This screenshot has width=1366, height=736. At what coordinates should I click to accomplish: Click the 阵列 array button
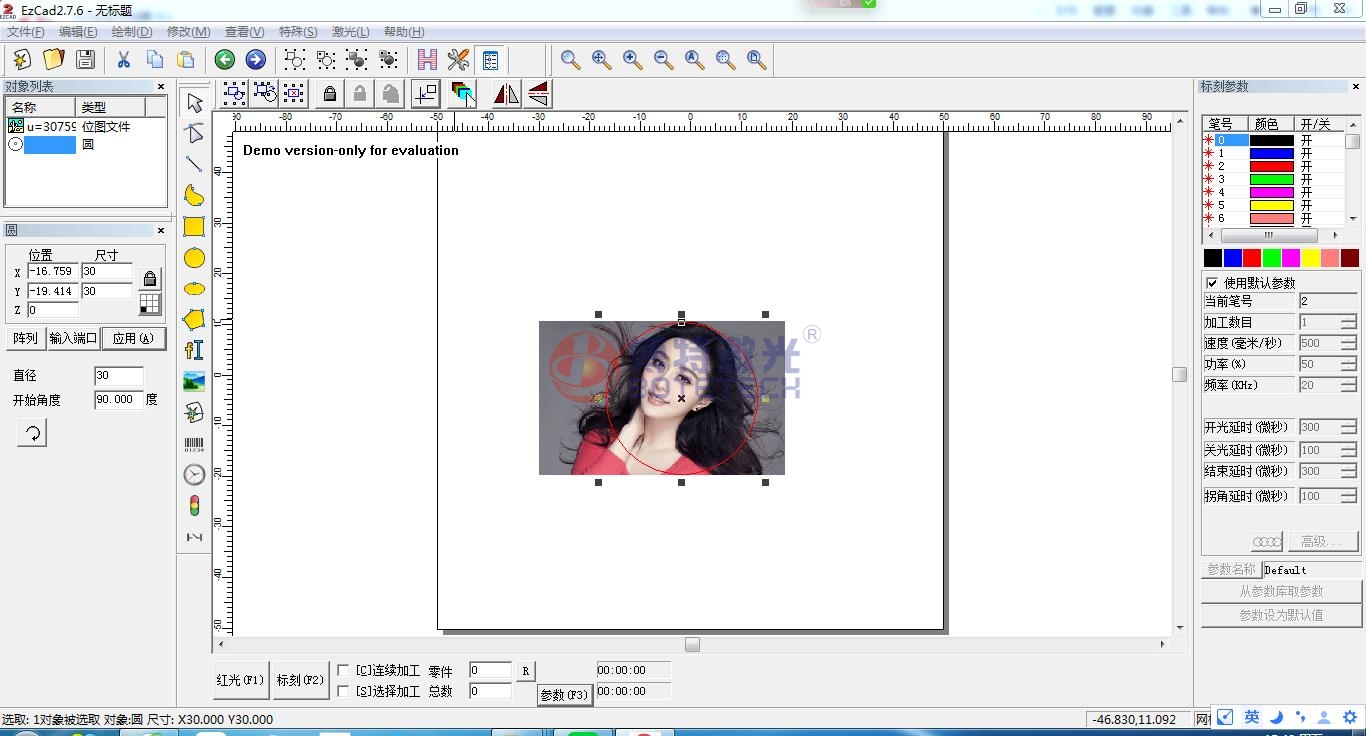pos(26,338)
